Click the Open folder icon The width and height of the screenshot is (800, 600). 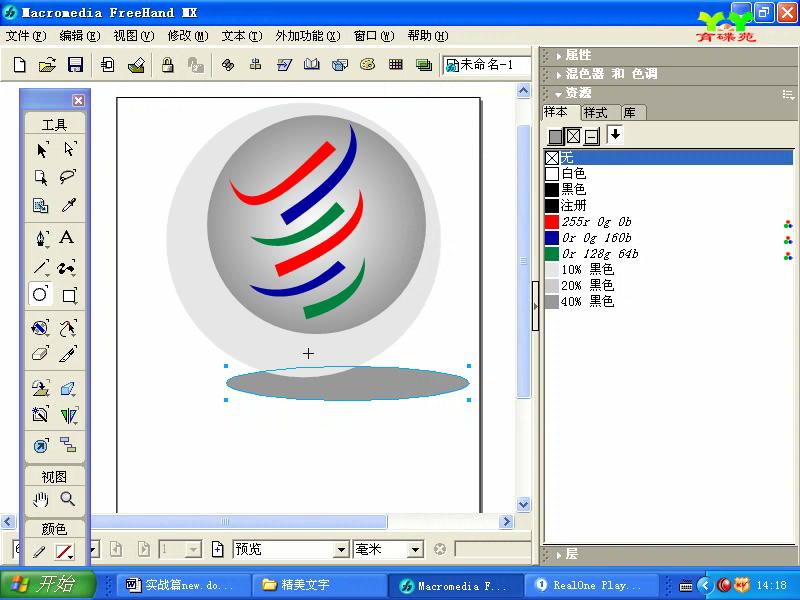pos(47,65)
